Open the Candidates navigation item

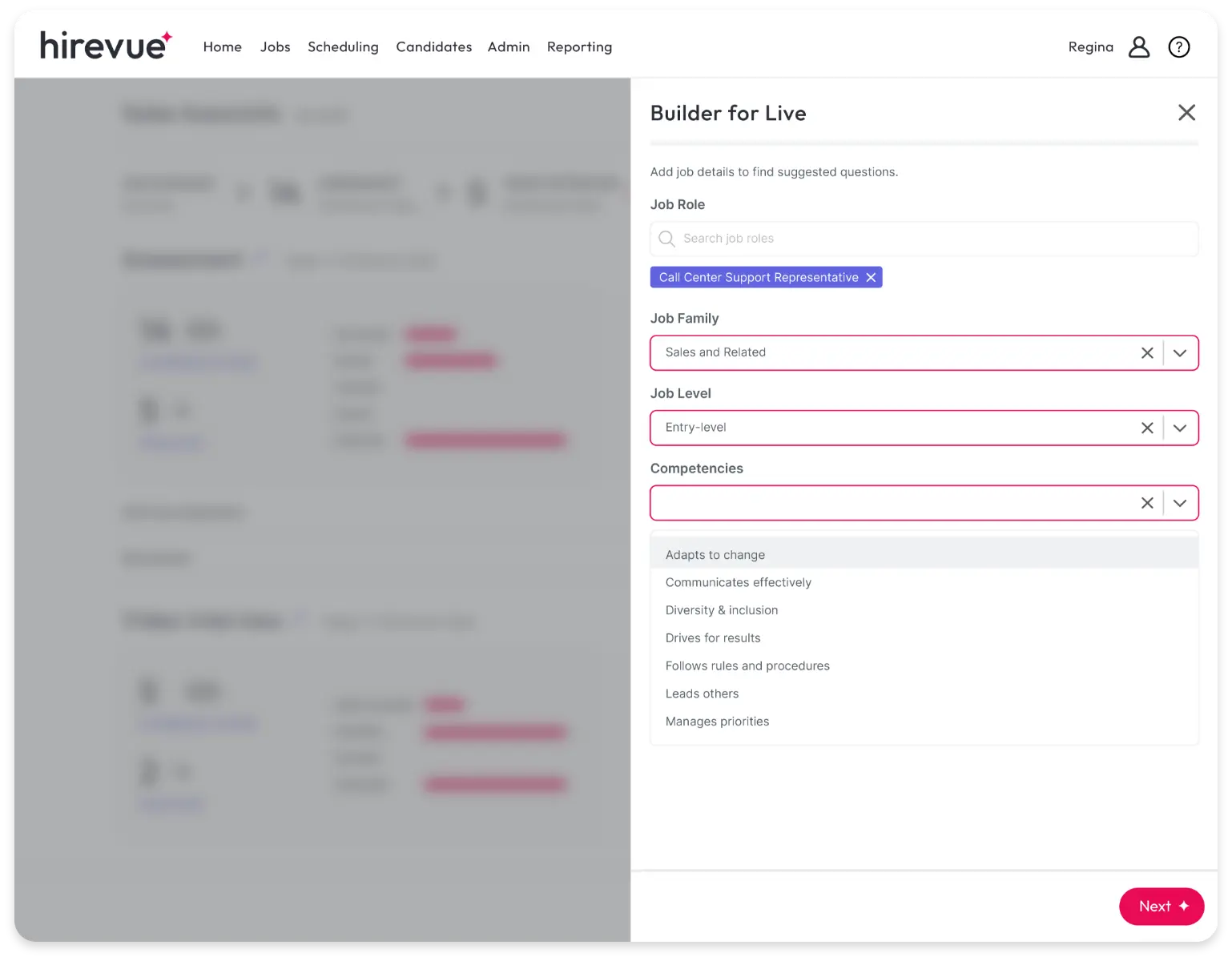(433, 47)
